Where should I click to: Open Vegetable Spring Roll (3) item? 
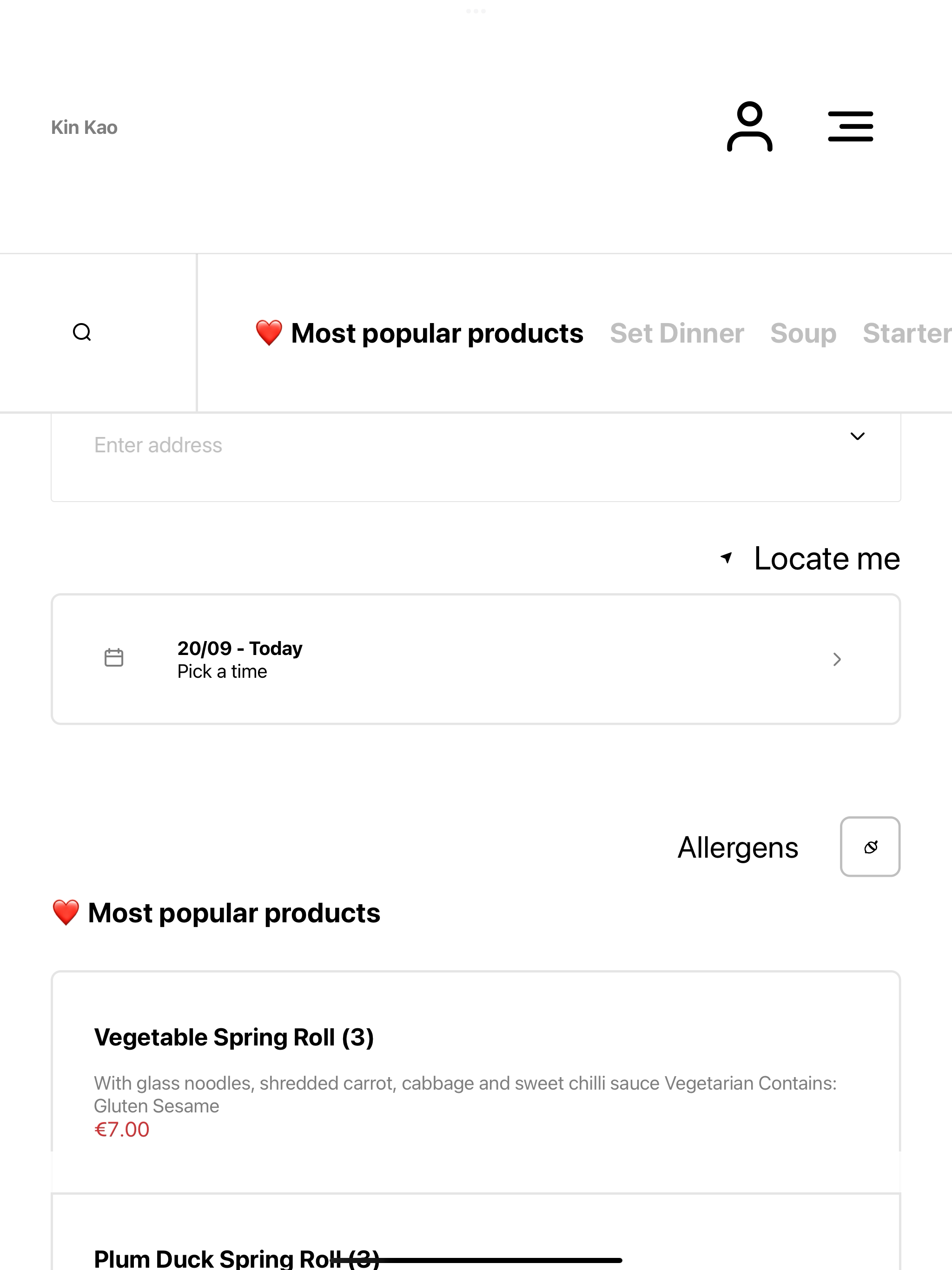click(x=476, y=1082)
